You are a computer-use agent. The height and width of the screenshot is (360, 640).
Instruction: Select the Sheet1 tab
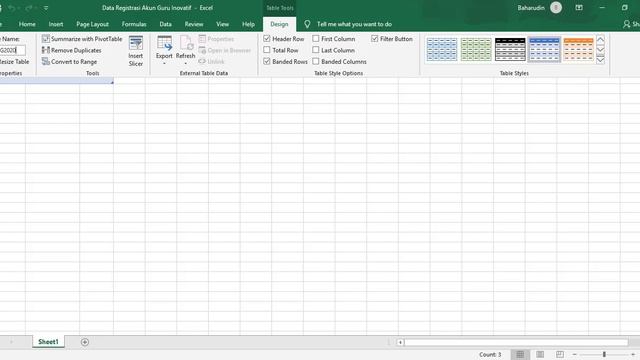click(x=48, y=342)
